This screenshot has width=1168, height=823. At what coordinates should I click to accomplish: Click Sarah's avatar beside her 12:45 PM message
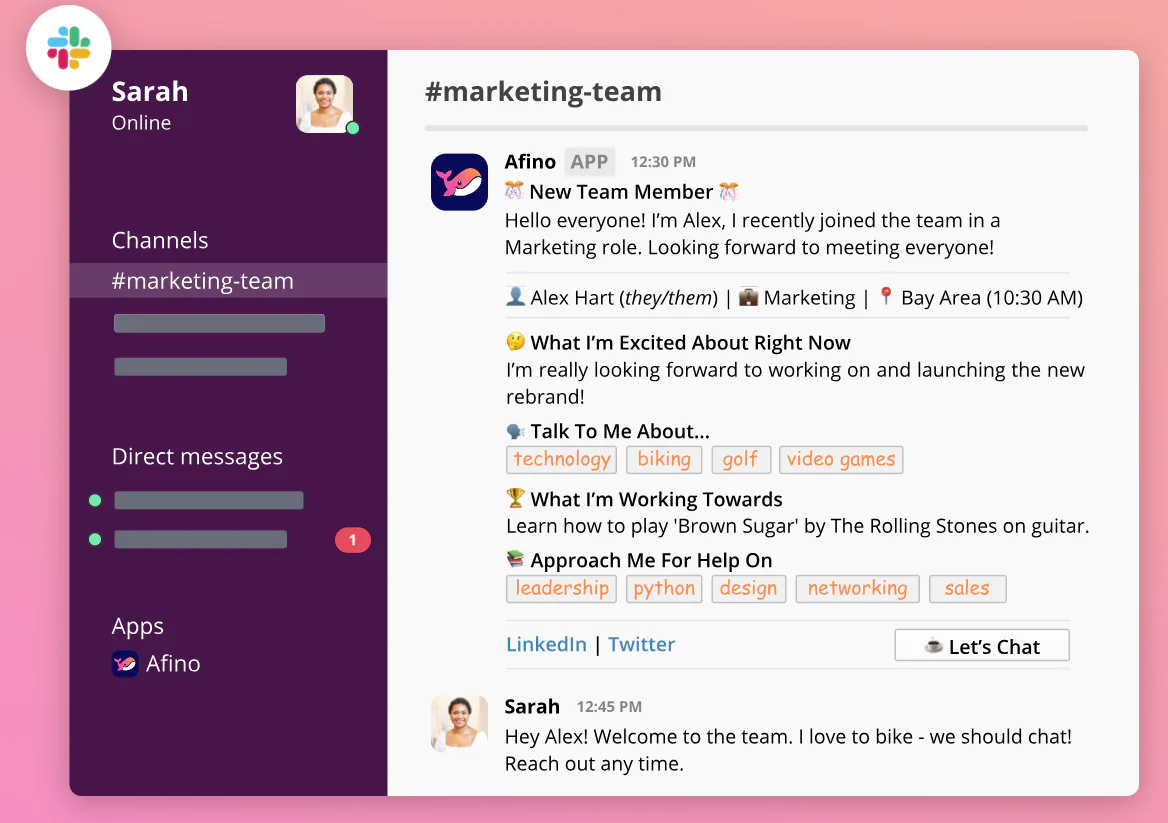point(459,722)
